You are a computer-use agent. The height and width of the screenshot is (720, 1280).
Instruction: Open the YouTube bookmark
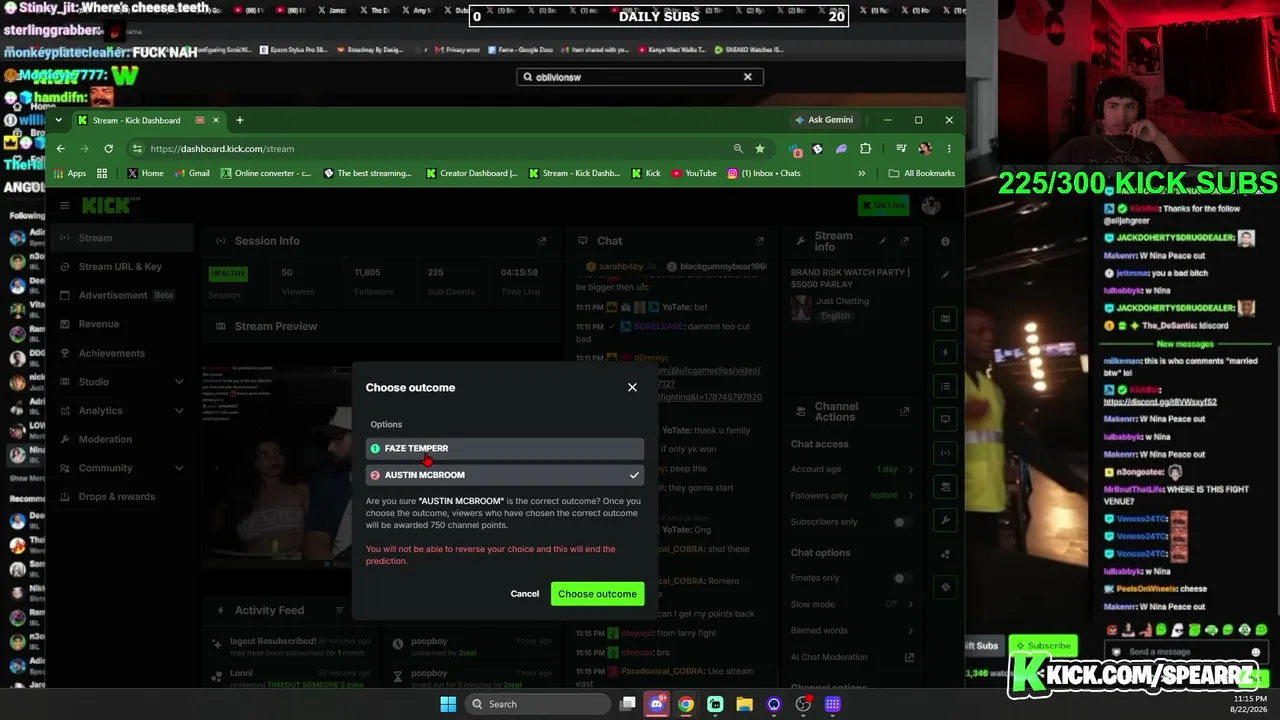(x=694, y=173)
